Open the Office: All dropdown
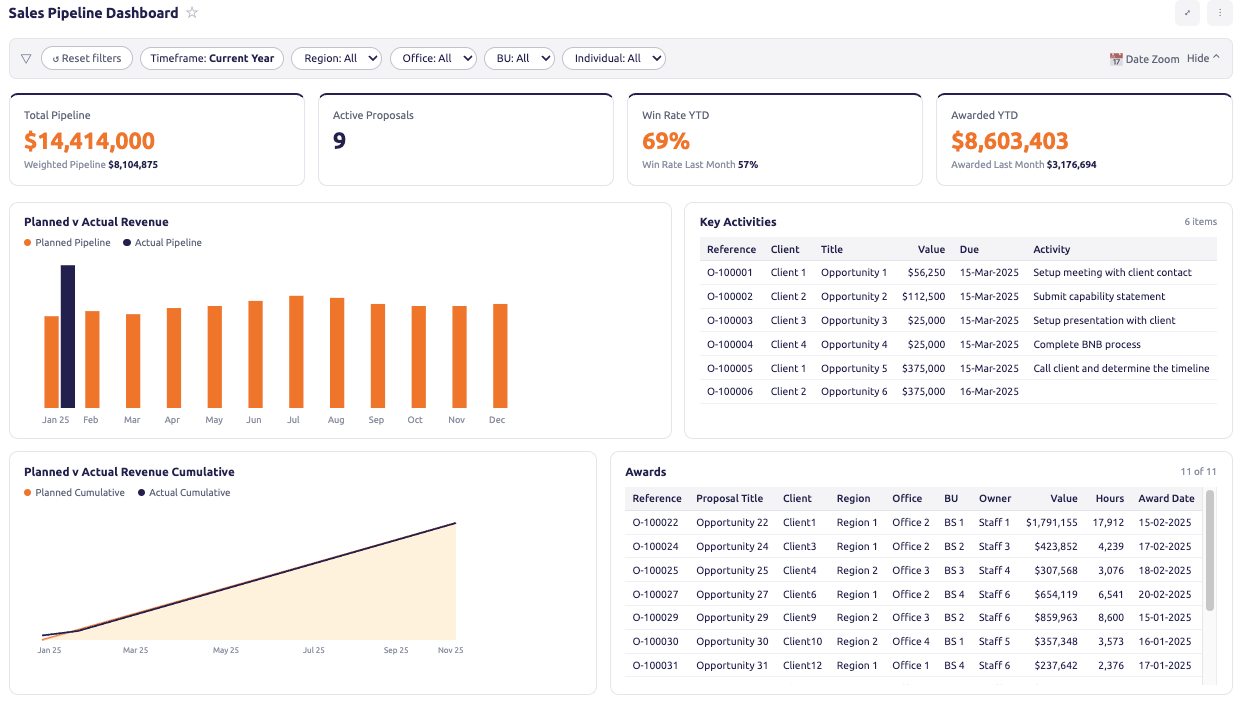 point(434,58)
